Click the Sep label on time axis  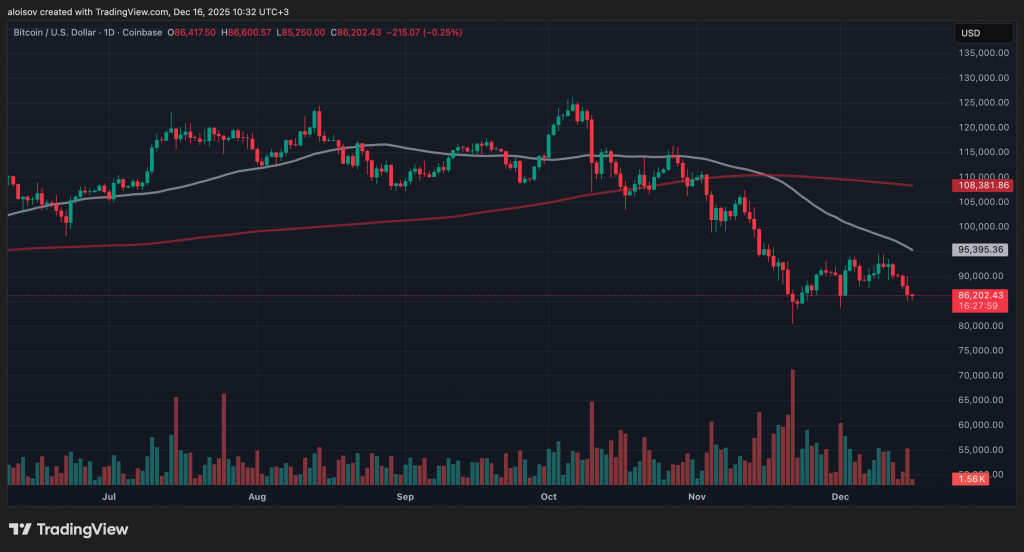point(405,496)
